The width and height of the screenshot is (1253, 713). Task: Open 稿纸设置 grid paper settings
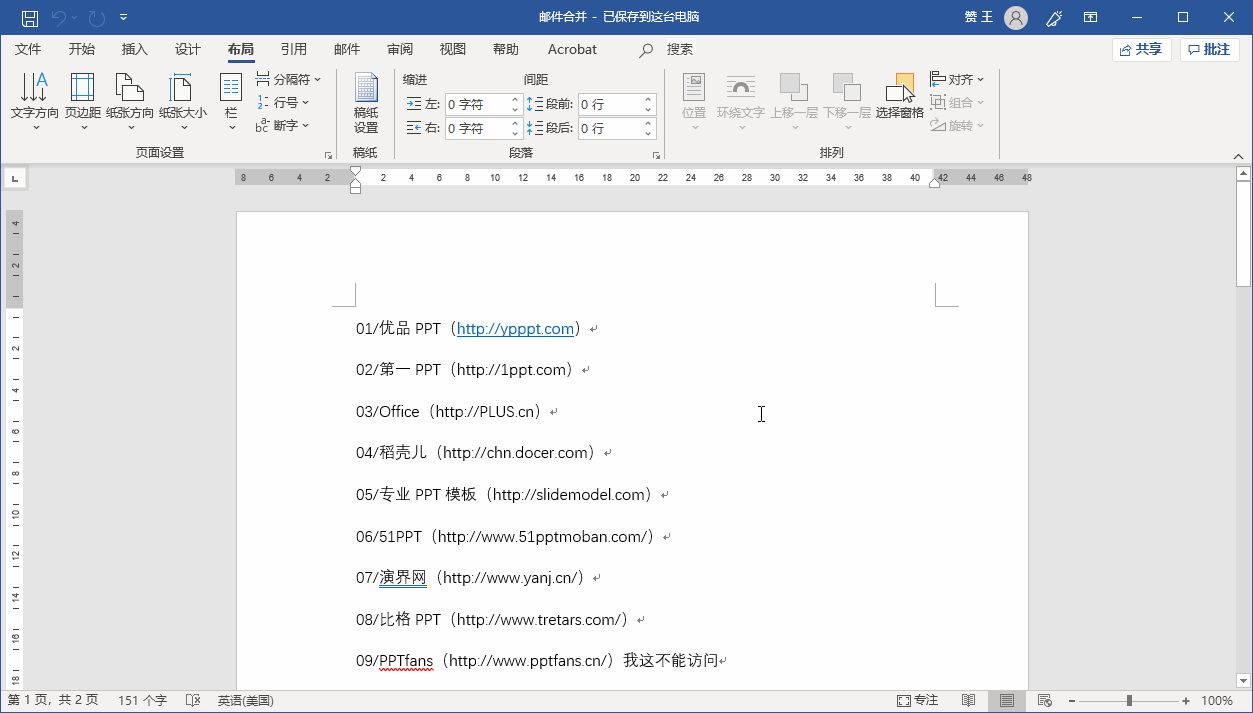tap(365, 100)
